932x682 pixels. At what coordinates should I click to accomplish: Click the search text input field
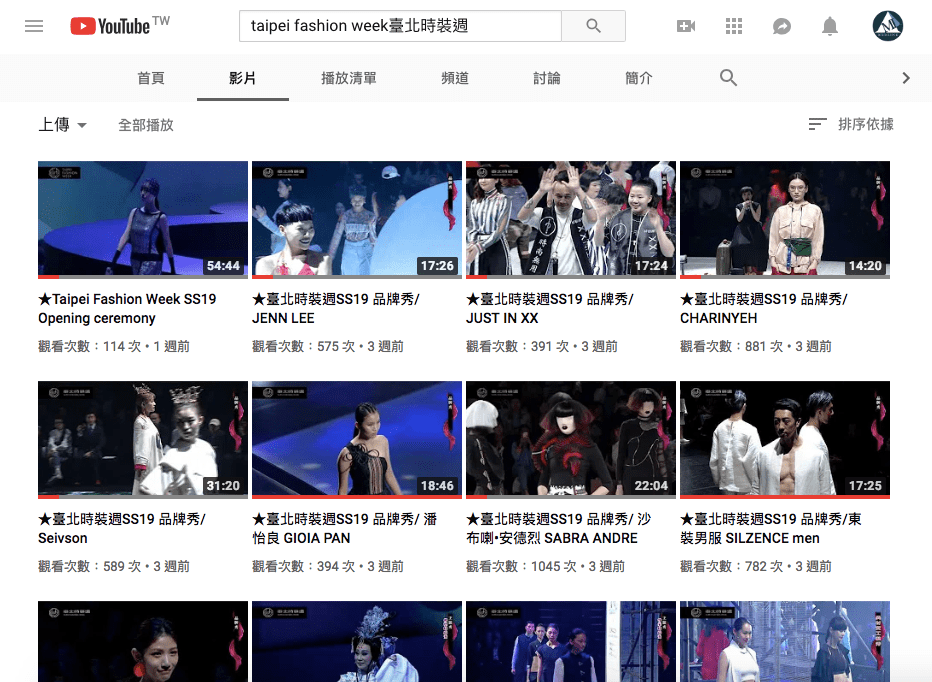pyautogui.click(x=400, y=26)
